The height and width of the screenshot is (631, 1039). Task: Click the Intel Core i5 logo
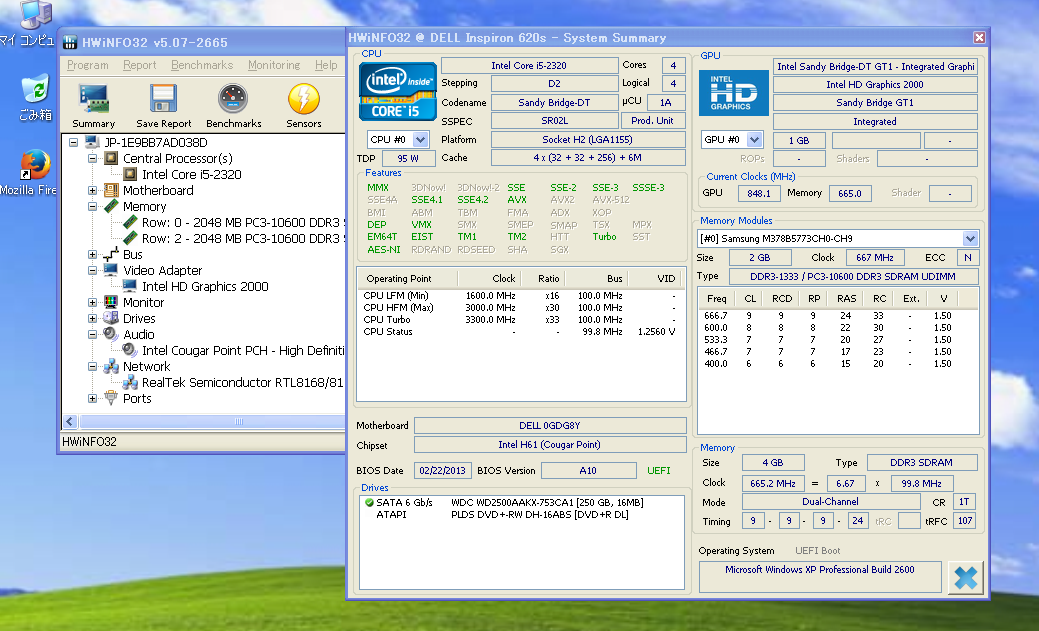(x=398, y=91)
